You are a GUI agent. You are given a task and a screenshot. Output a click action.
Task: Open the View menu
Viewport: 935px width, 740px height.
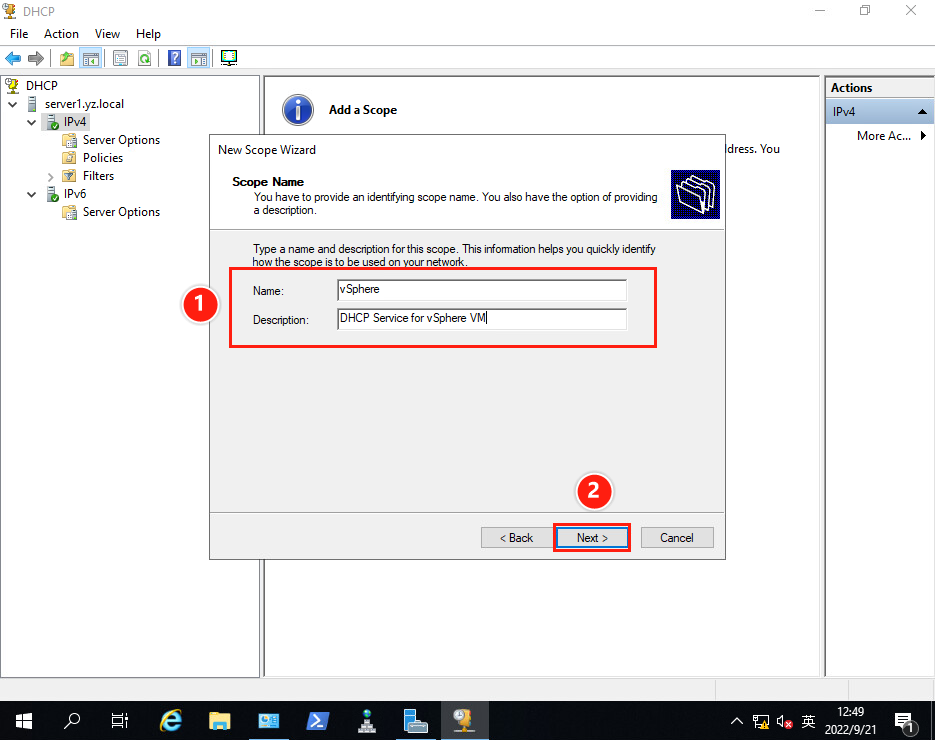tap(107, 34)
